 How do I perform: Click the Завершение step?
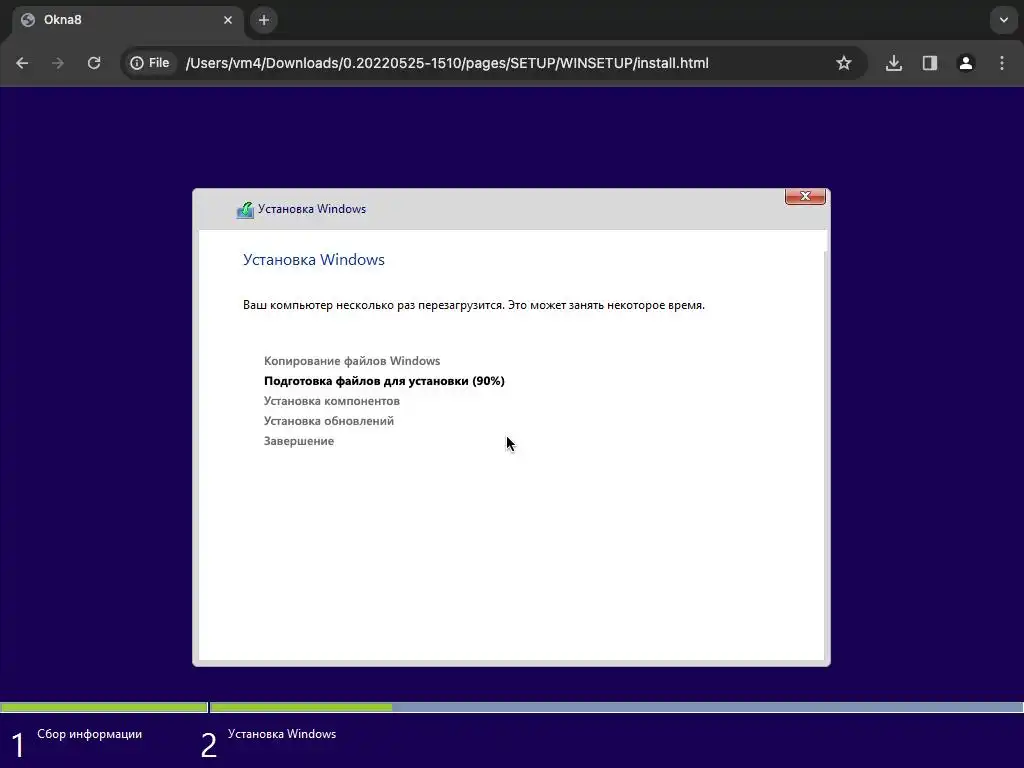299,441
